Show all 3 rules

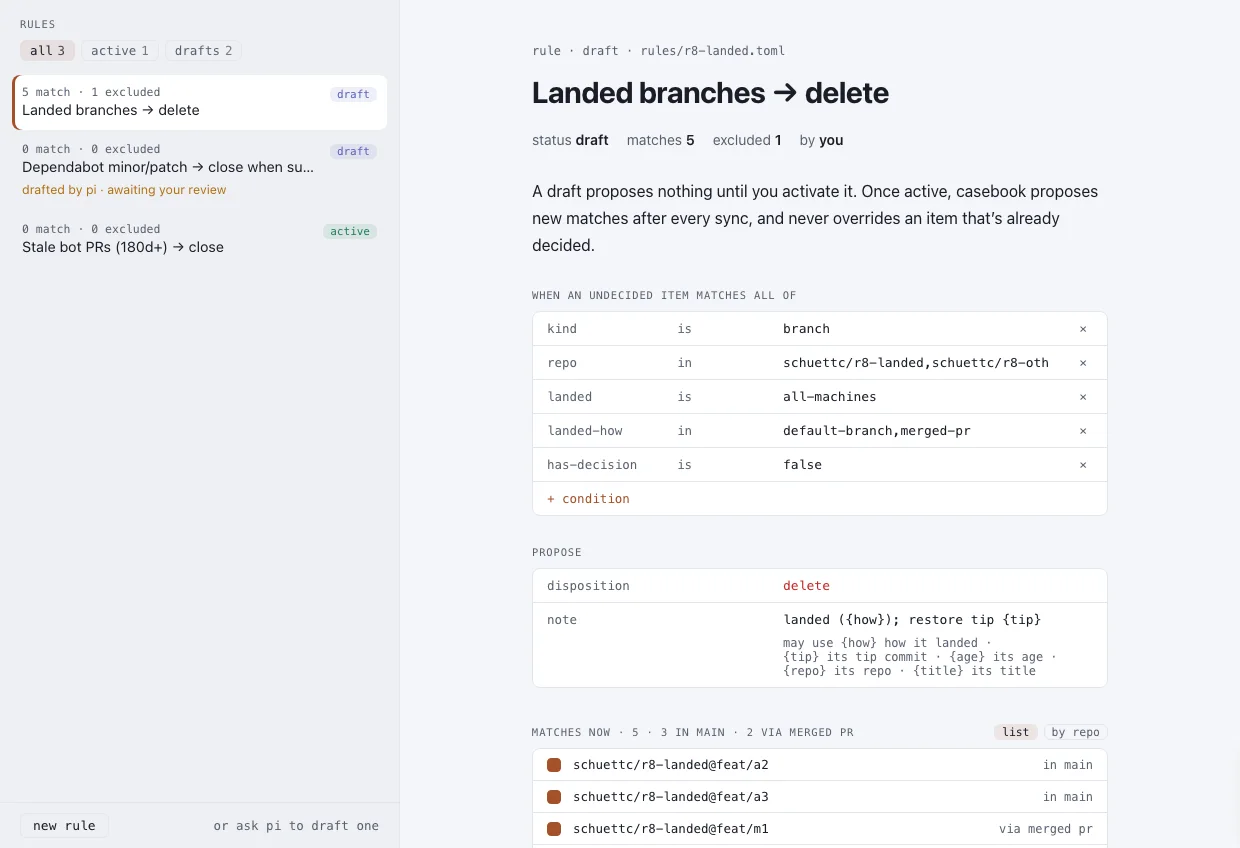47,51
